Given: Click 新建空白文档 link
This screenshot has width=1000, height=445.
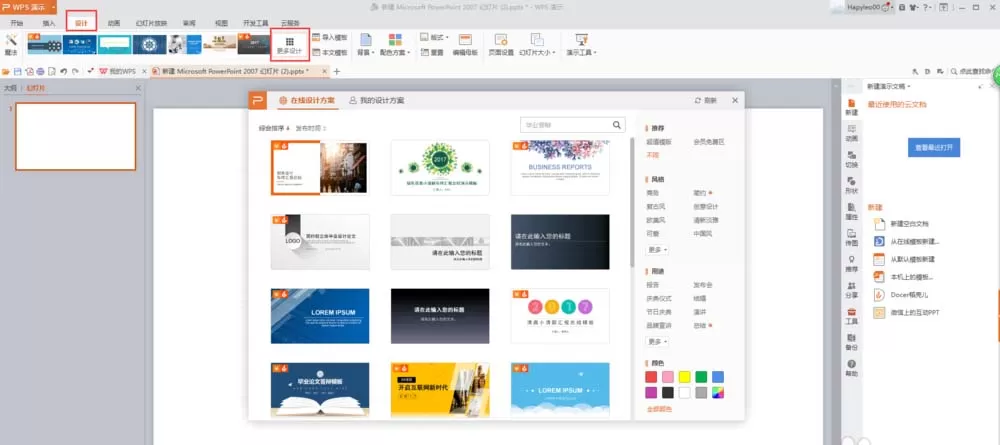Looking at the screenshot, I should click(909, 224).
